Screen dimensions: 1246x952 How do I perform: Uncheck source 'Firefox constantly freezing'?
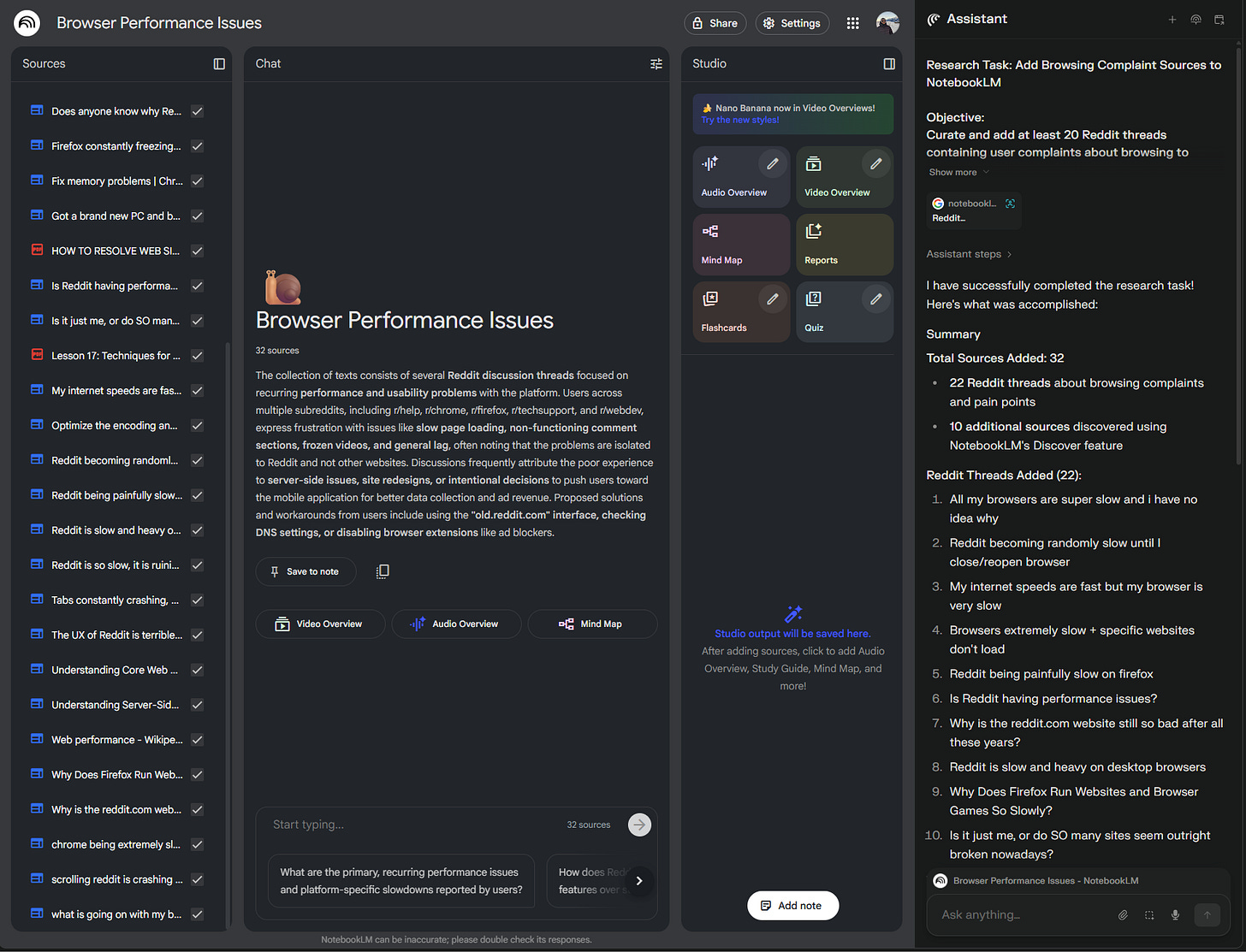[197, 146]
